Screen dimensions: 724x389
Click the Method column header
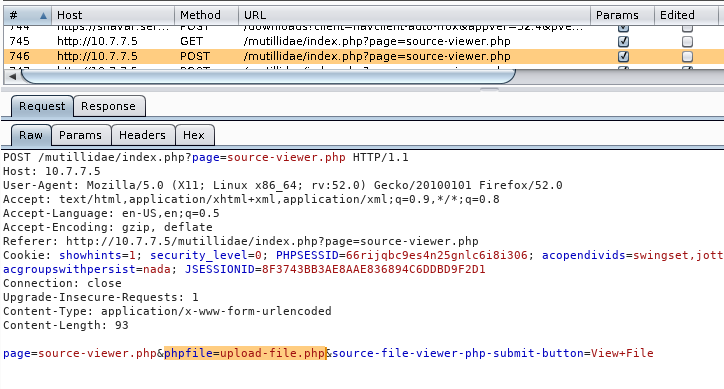click(x=206, y=15)
